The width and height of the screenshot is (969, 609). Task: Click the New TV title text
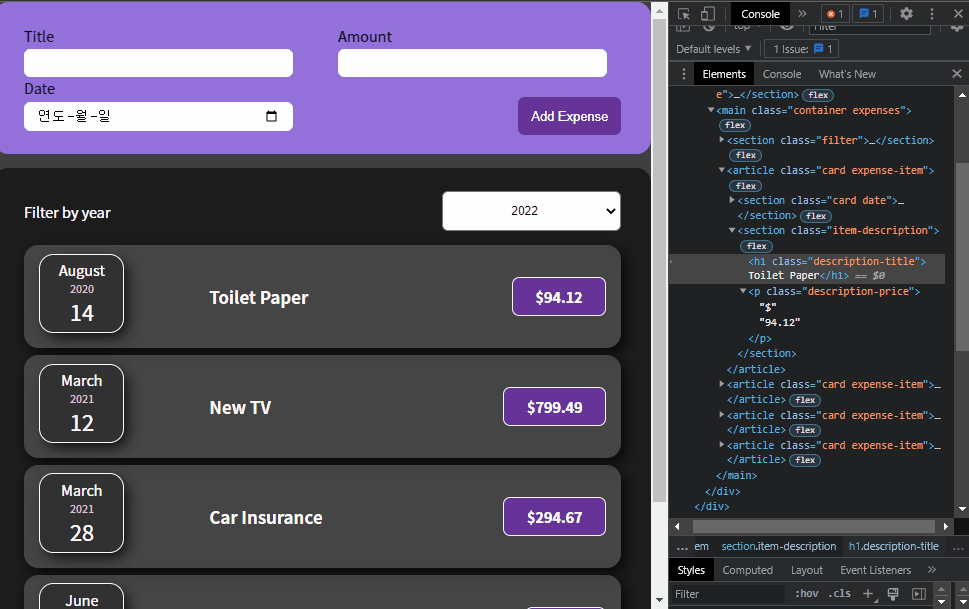point(240,407)
